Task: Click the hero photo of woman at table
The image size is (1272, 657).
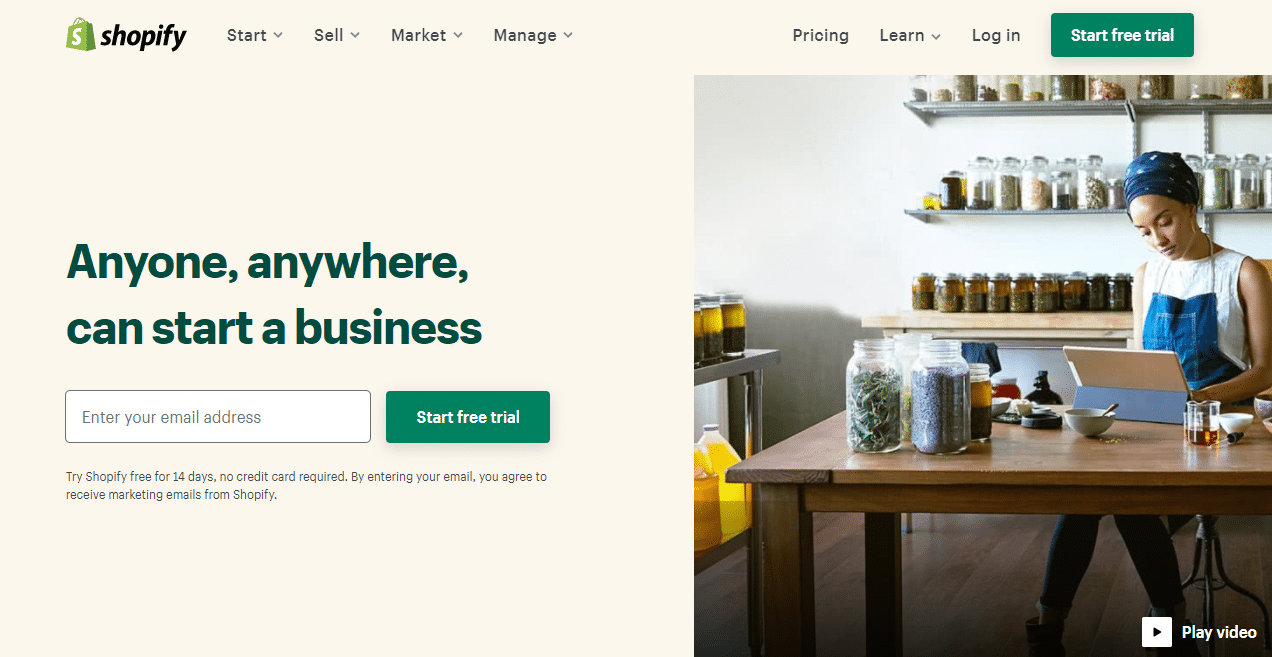Action: pyautogui.click(x=983, y=366)
